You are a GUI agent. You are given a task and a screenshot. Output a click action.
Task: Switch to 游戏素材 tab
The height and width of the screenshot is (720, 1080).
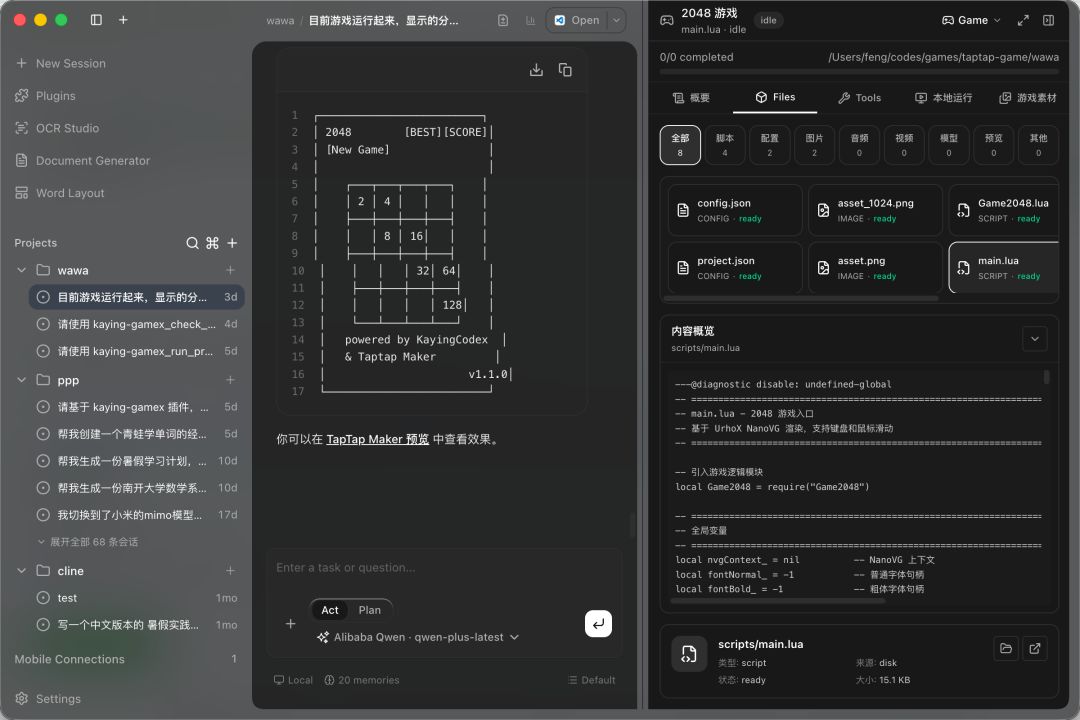pyautogui.click(x=1028, y=98)
